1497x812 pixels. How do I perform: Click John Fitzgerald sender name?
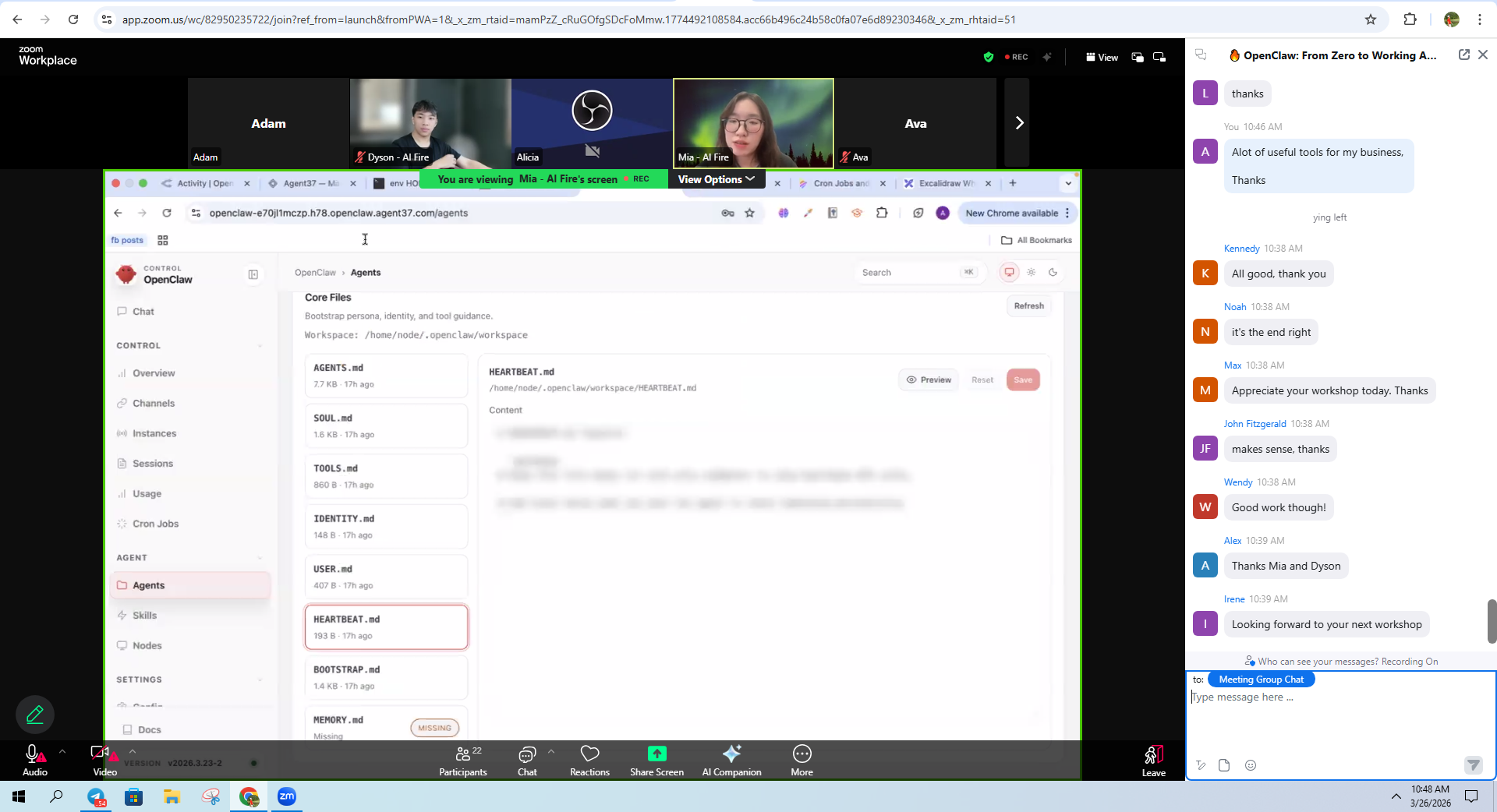pos(1255,424)
